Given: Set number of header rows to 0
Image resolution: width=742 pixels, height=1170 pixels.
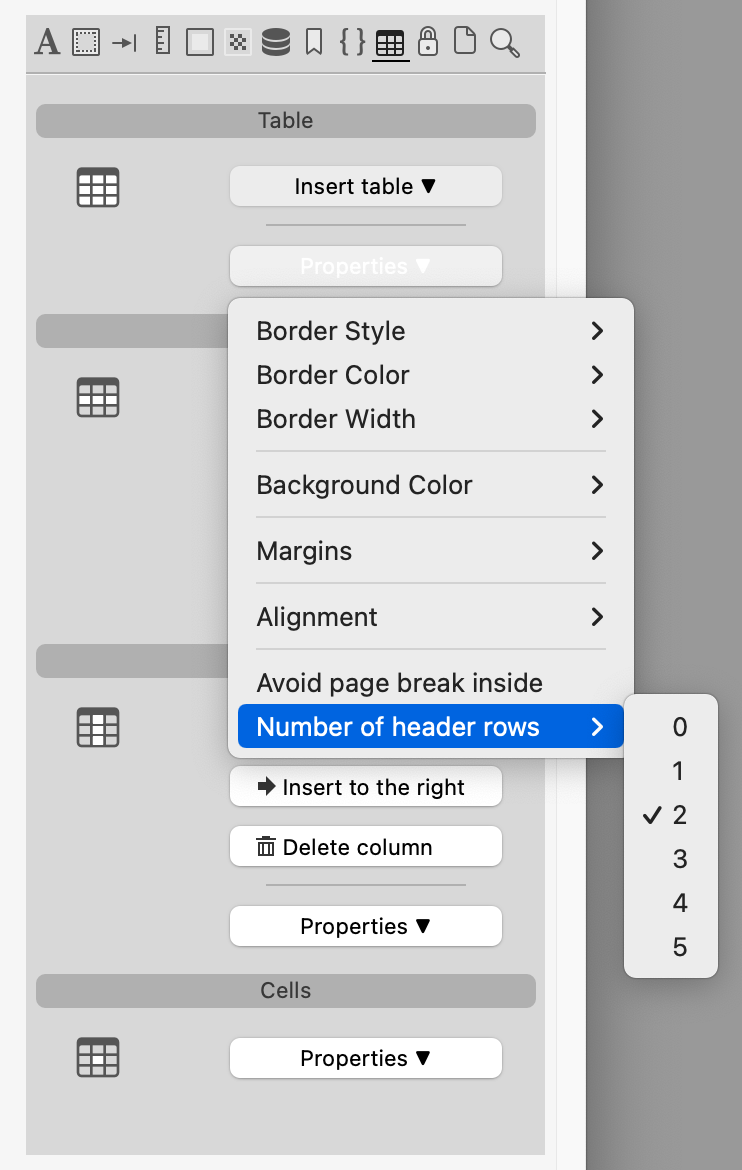Looking at the screenshot, I should tap(680, 727).
